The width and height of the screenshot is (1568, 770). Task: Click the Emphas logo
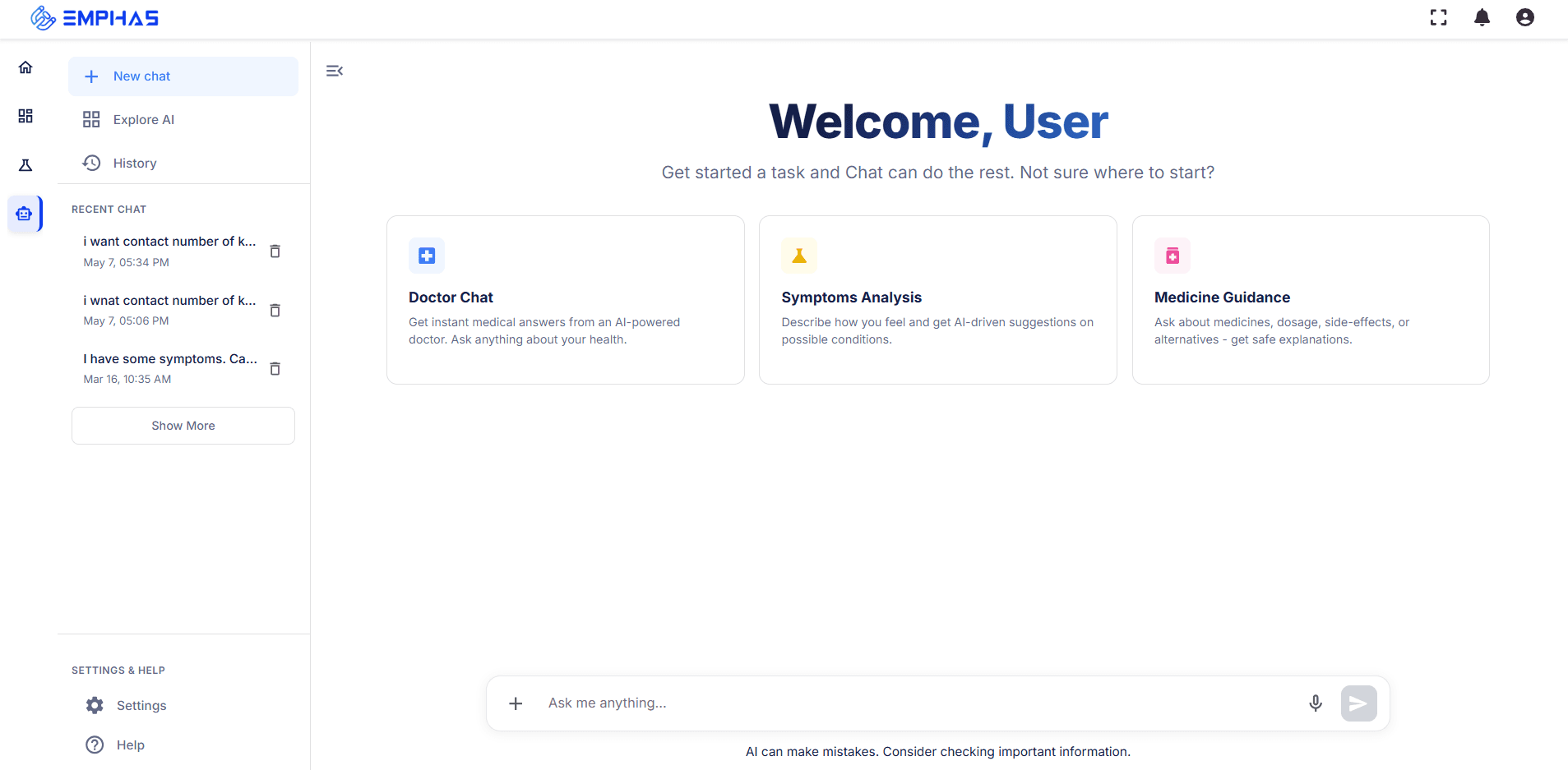[94, 17]
